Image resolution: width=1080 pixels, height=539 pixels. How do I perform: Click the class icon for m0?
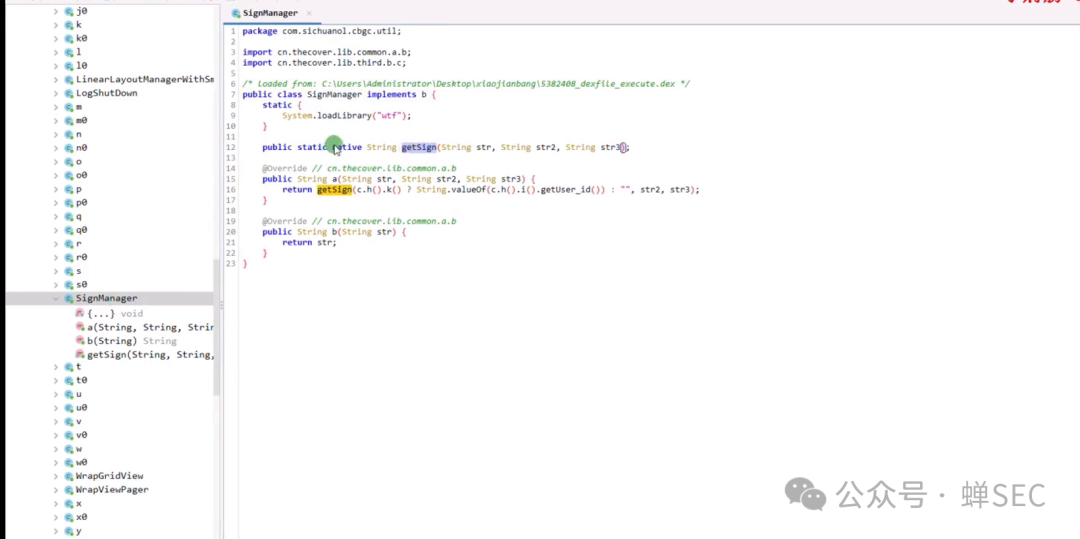69,121
